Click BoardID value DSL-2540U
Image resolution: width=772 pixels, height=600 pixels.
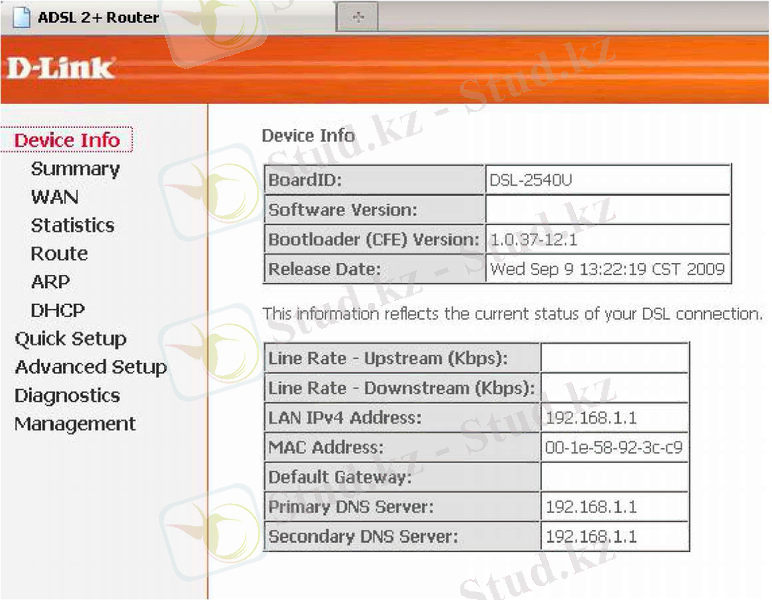click(531, 181)
